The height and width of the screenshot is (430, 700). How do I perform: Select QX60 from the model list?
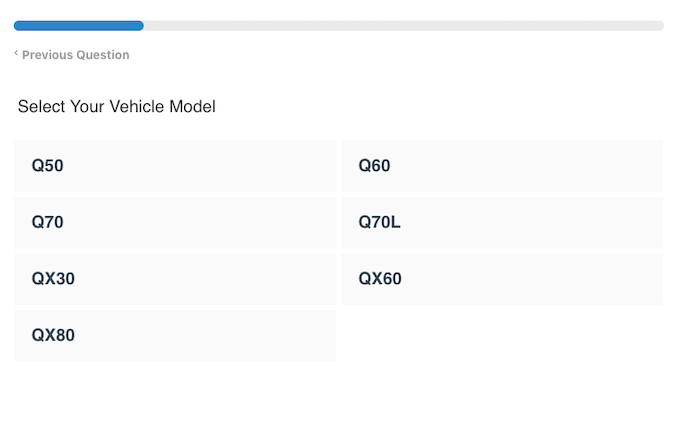(x=502, y=279)
